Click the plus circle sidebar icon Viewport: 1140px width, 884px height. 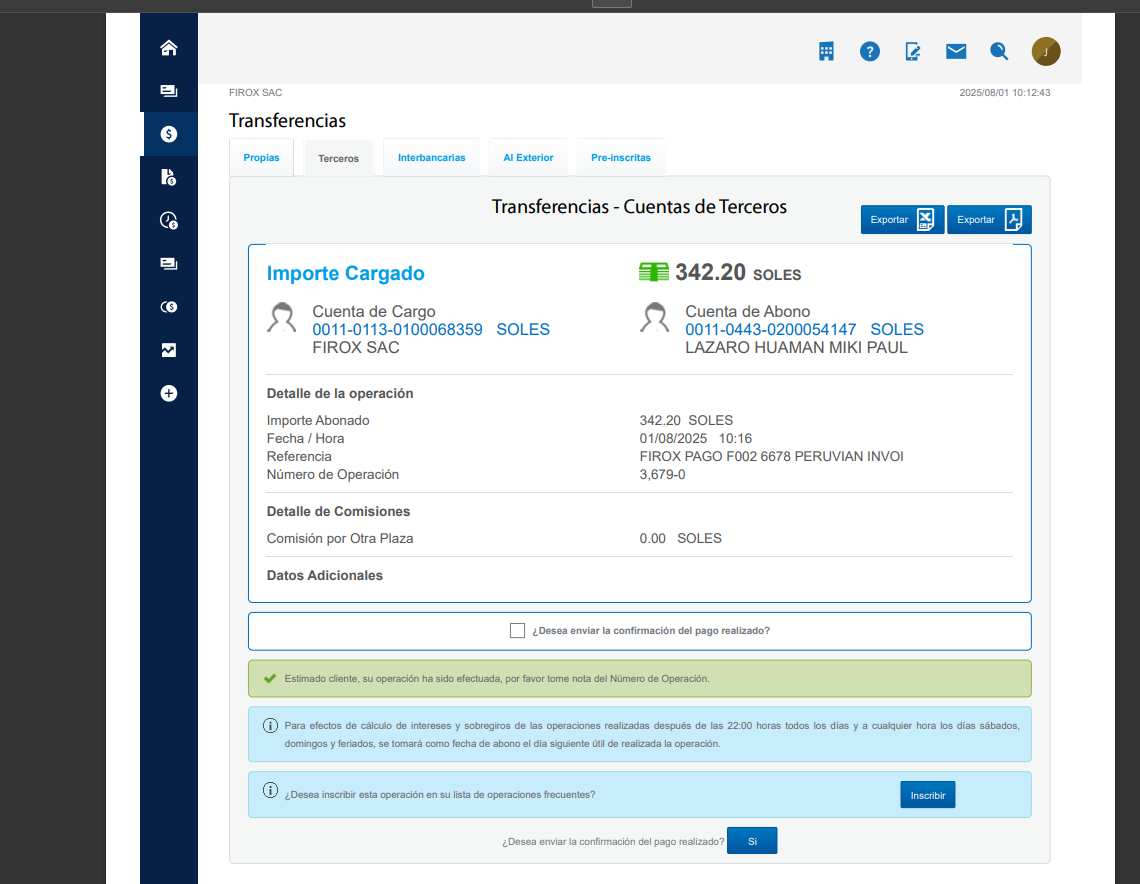(169, 393)
